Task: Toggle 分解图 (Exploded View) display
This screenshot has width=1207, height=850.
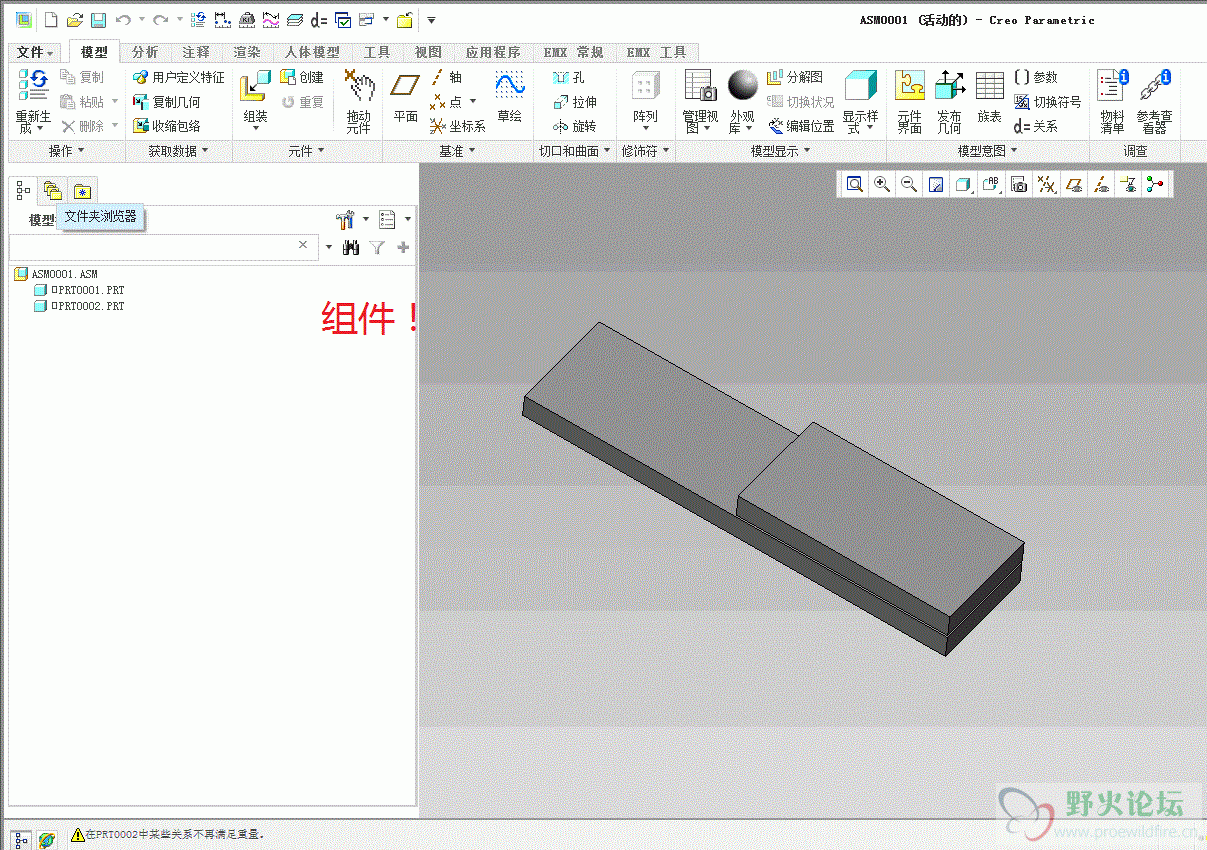Action: click(x=795, y=77)
